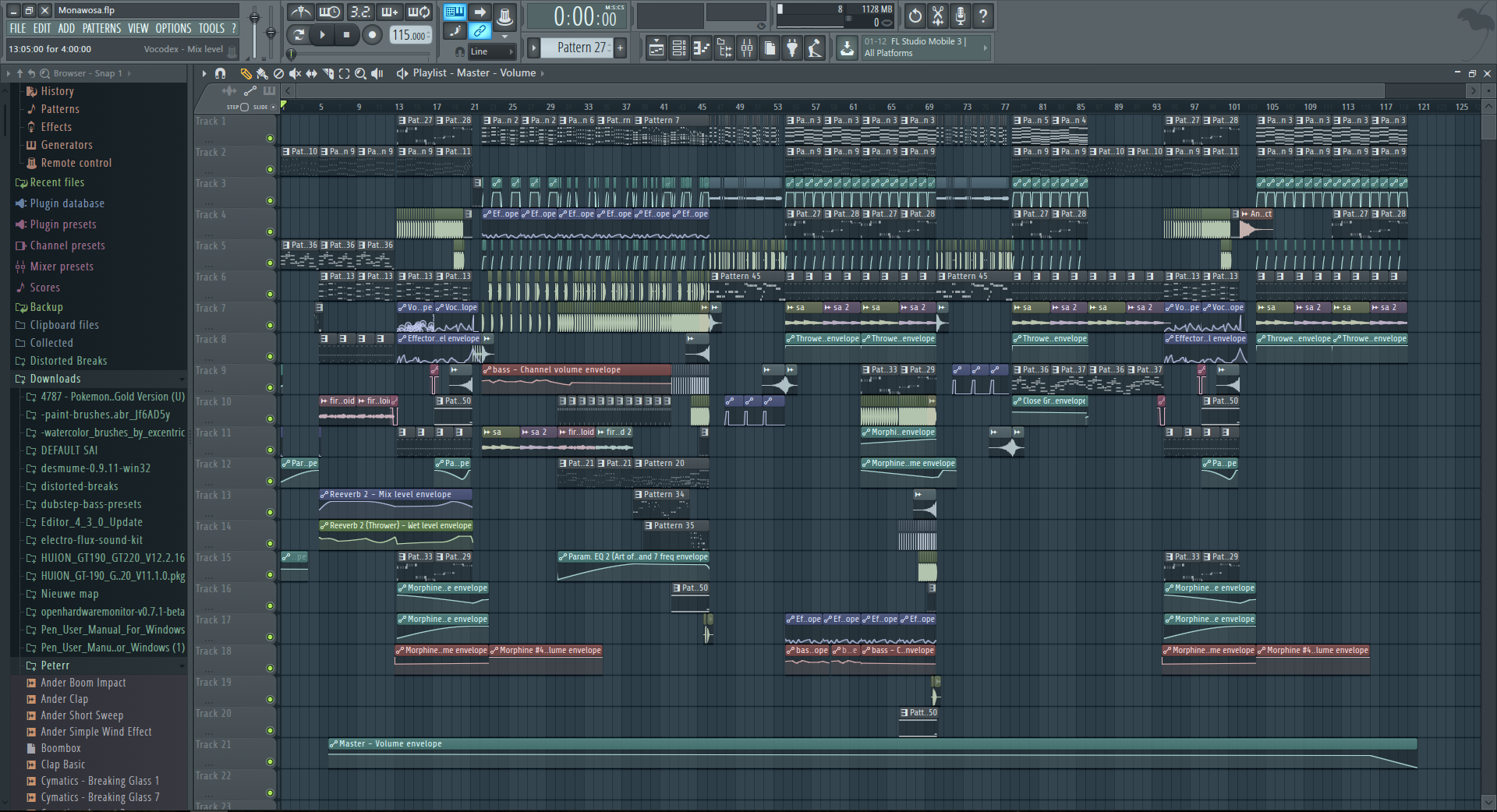Mute Track 21 with its green light
1497x812 pixels.
270,762
